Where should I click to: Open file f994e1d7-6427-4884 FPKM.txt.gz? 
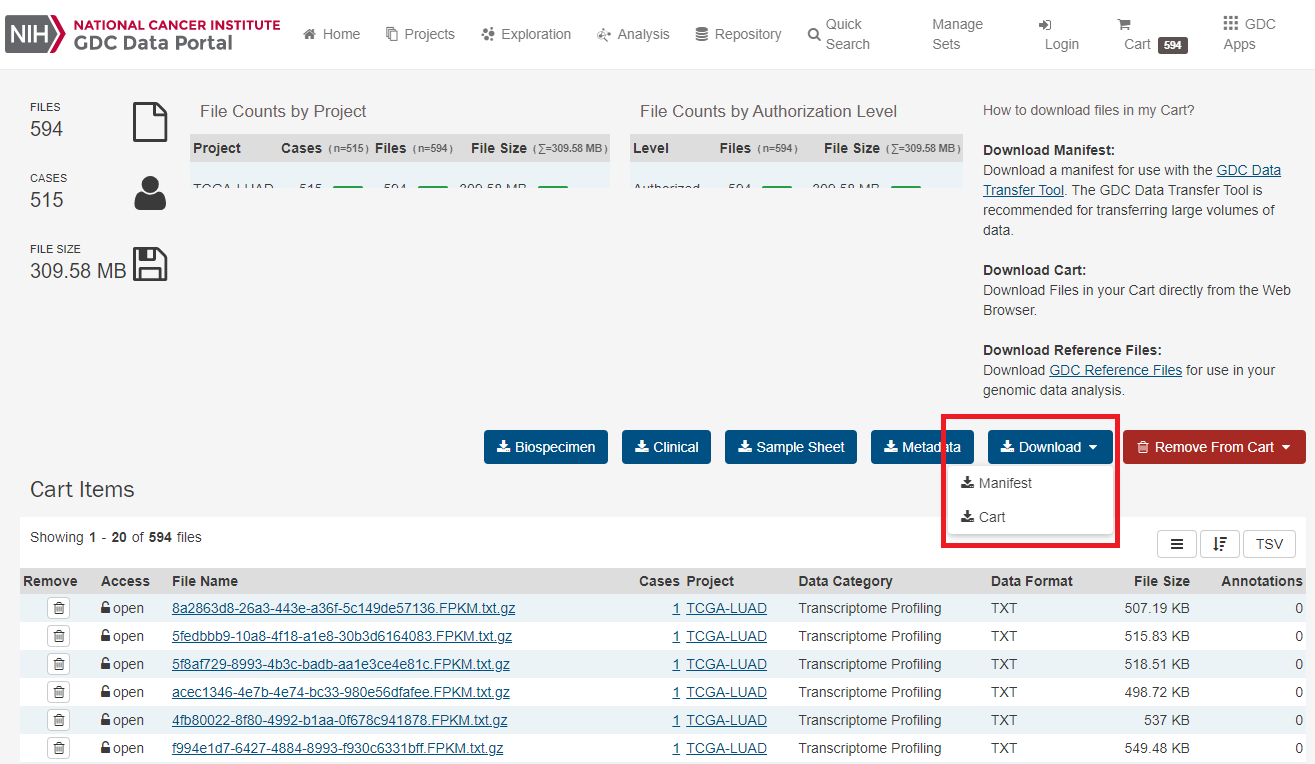[x=338, y=748]
